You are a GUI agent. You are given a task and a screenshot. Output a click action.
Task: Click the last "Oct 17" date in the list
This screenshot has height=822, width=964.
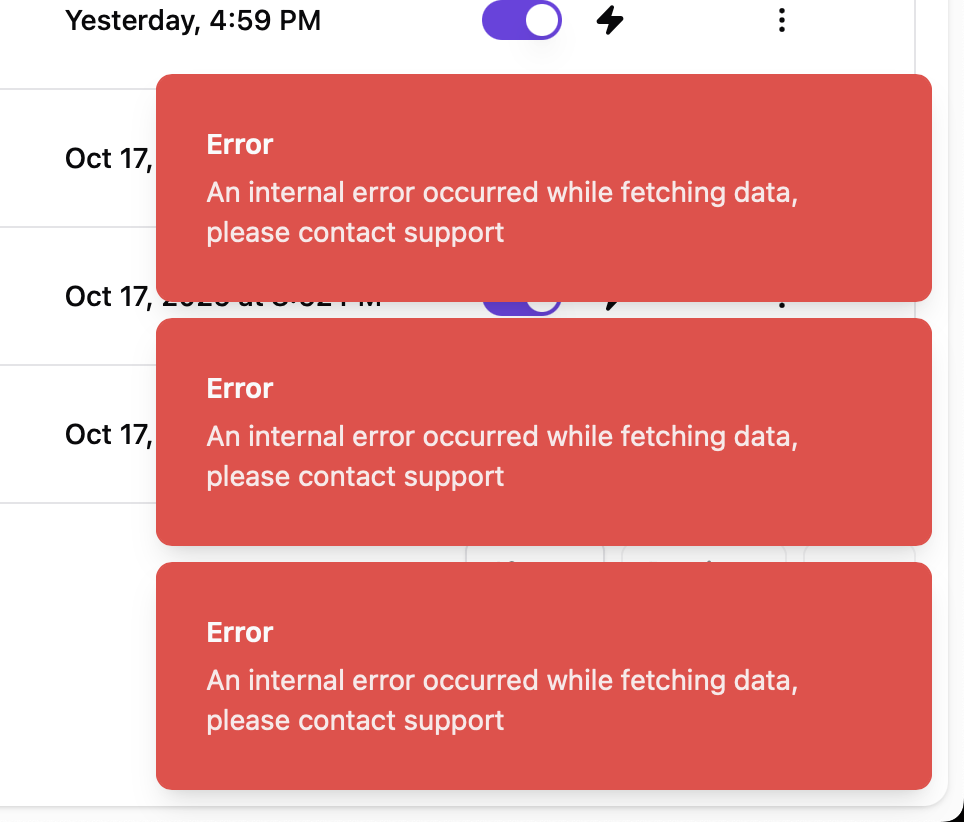pyautogui.click(x=107, y=434)
